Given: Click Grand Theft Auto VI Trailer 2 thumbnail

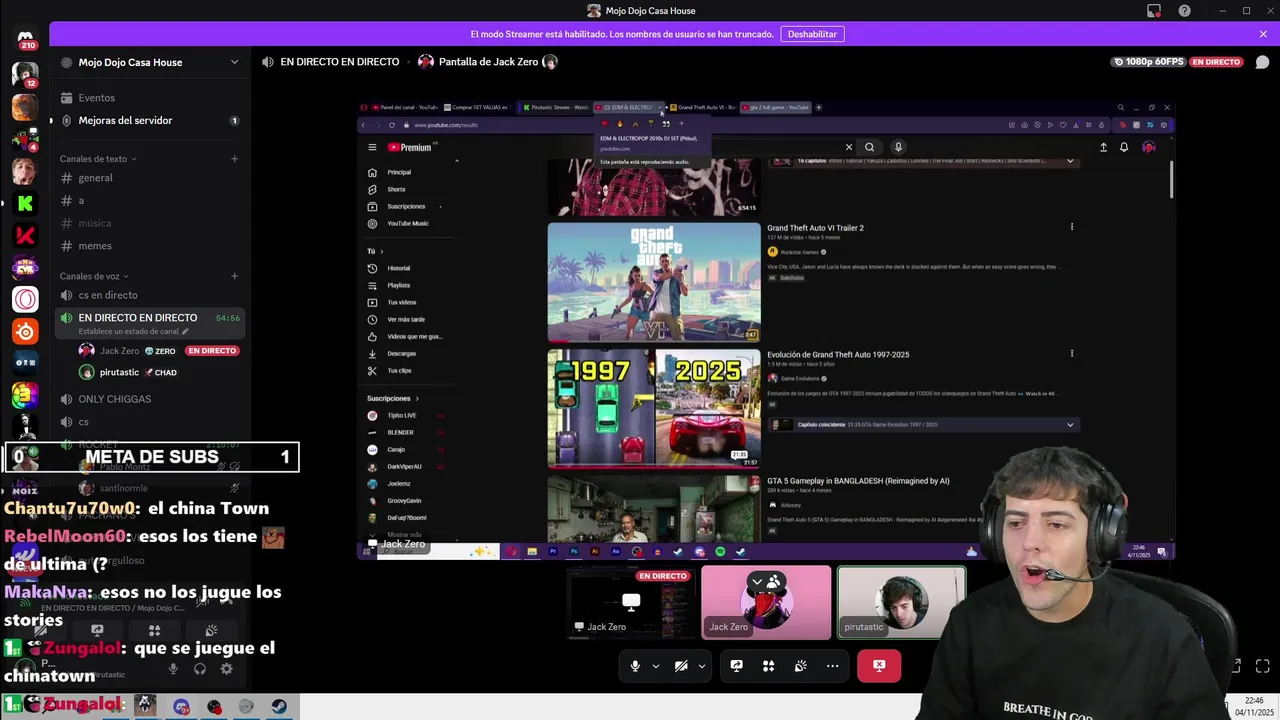Looking at the screenshot, I should click(x=654, y=282).
